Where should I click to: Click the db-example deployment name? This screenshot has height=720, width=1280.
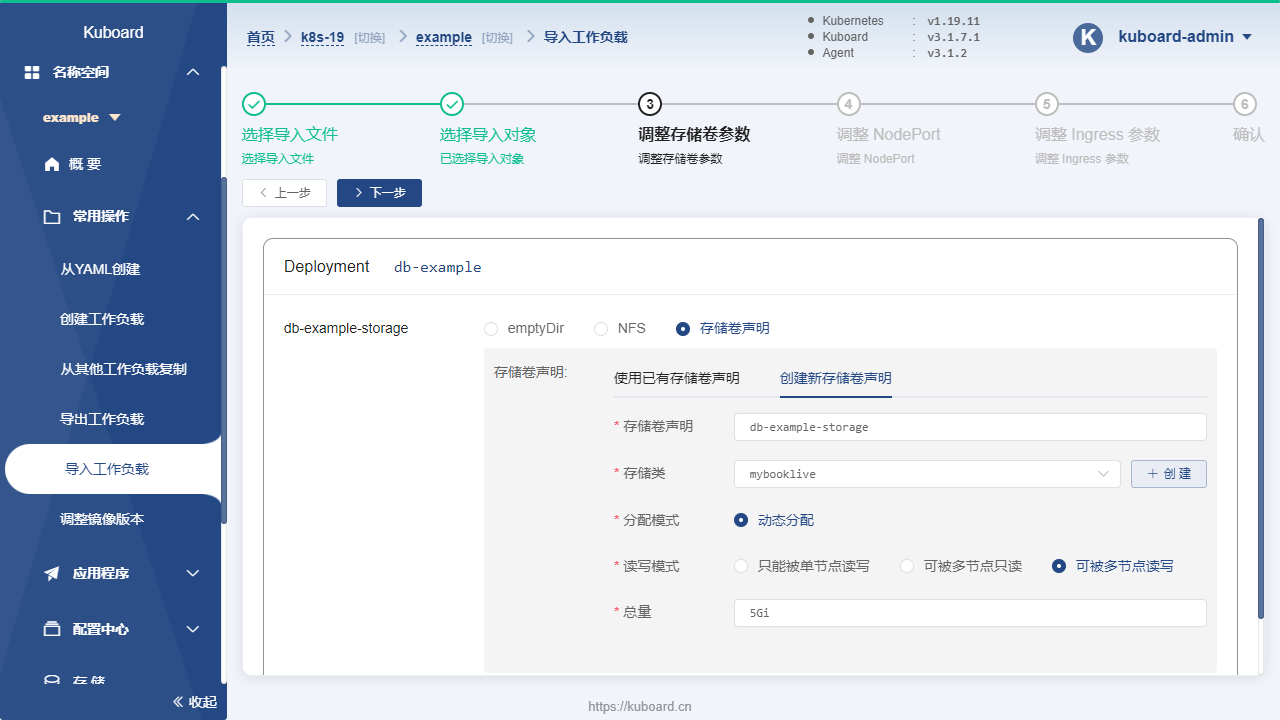tap(438, 267)
